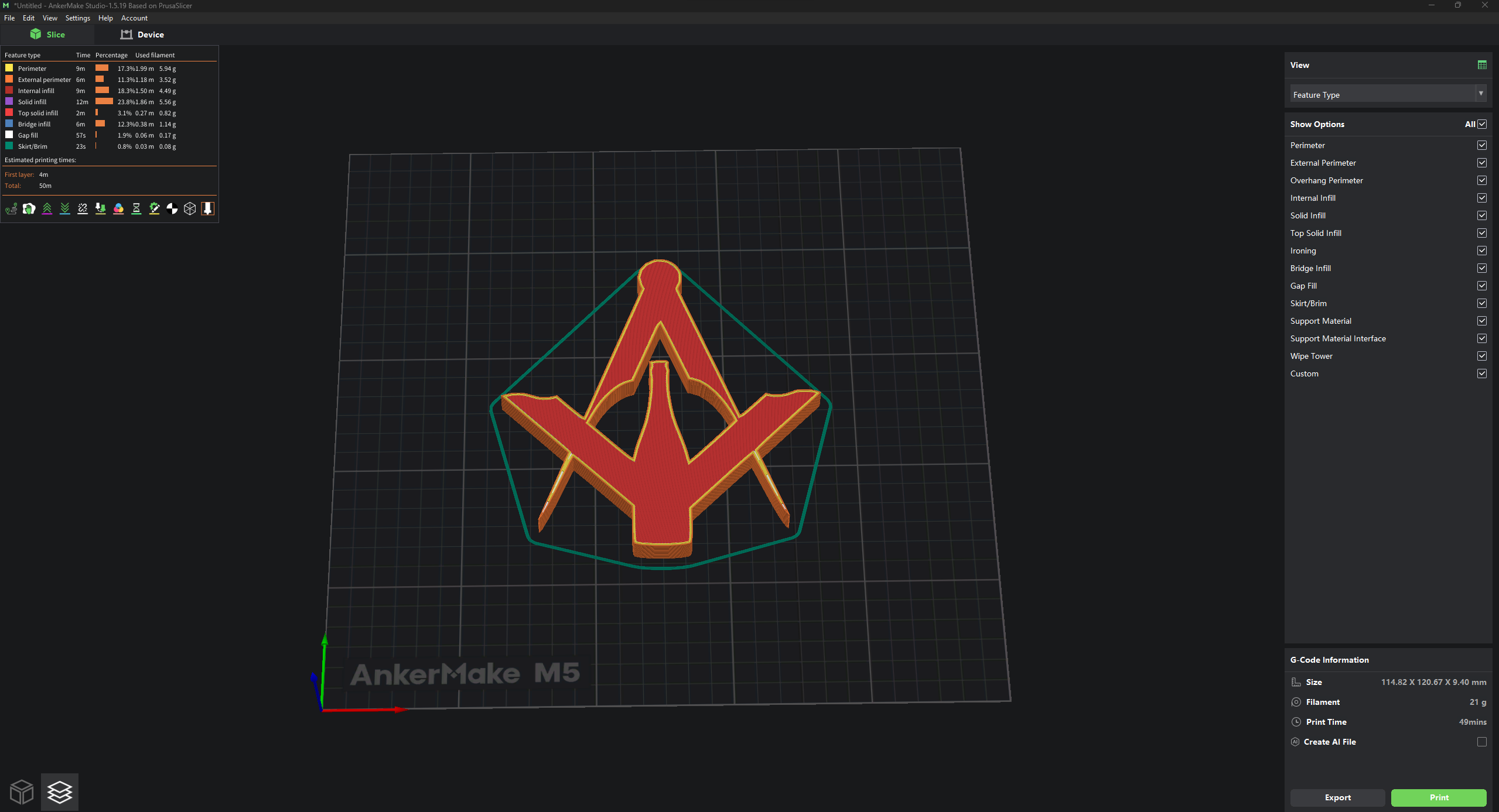Open the Settings menu

tap(78, 18)
